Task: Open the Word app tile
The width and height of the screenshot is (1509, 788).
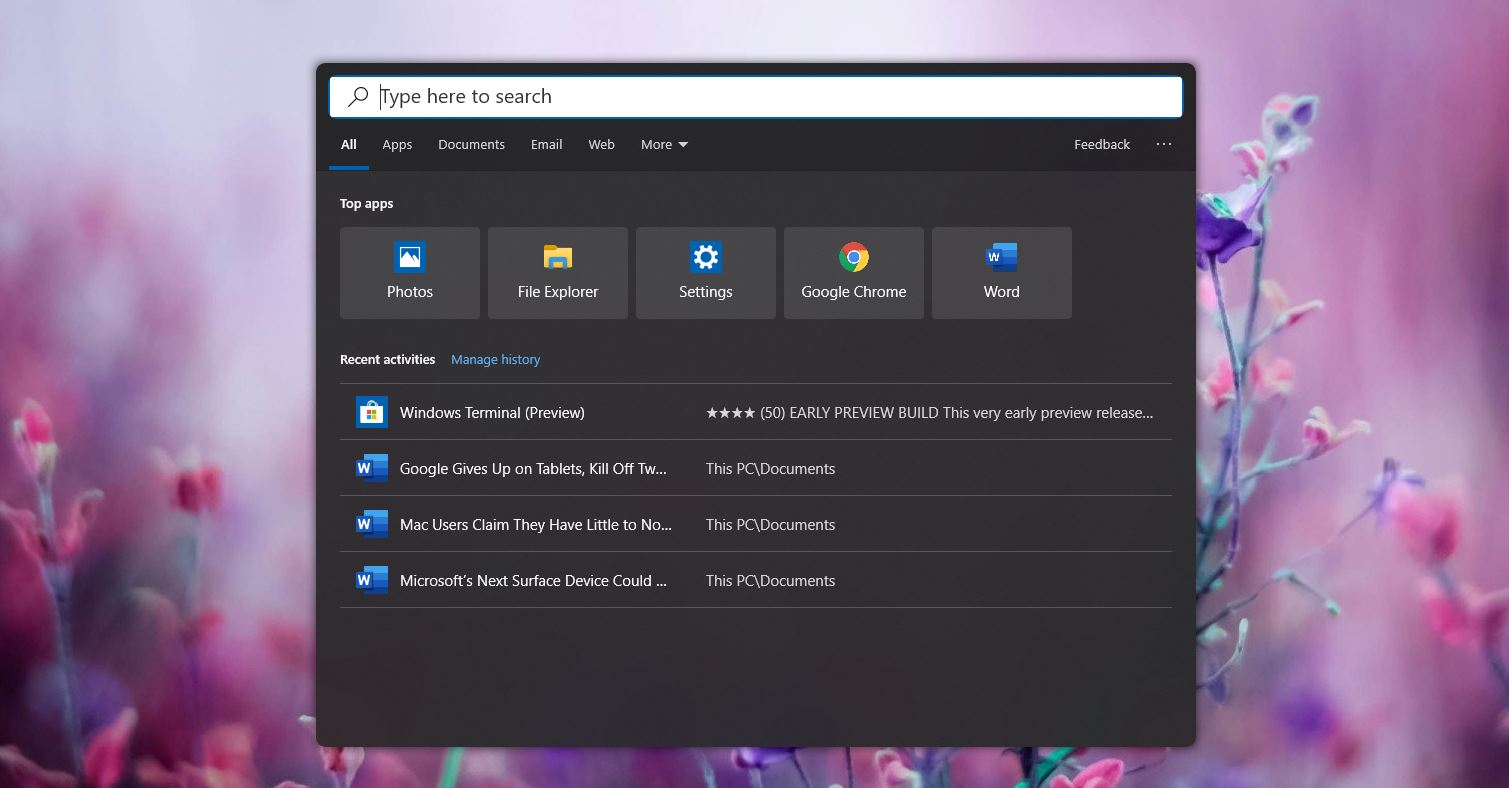Action: tap(1002, 273)
